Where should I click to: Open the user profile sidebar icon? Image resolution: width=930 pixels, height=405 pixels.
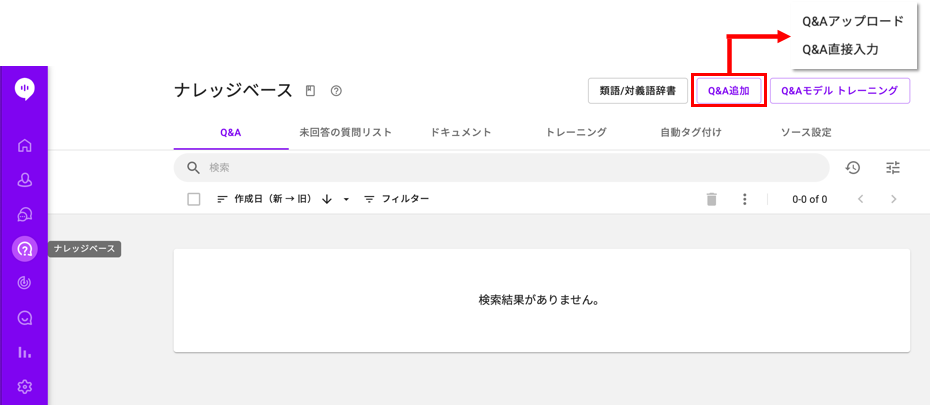coord(24,180)
